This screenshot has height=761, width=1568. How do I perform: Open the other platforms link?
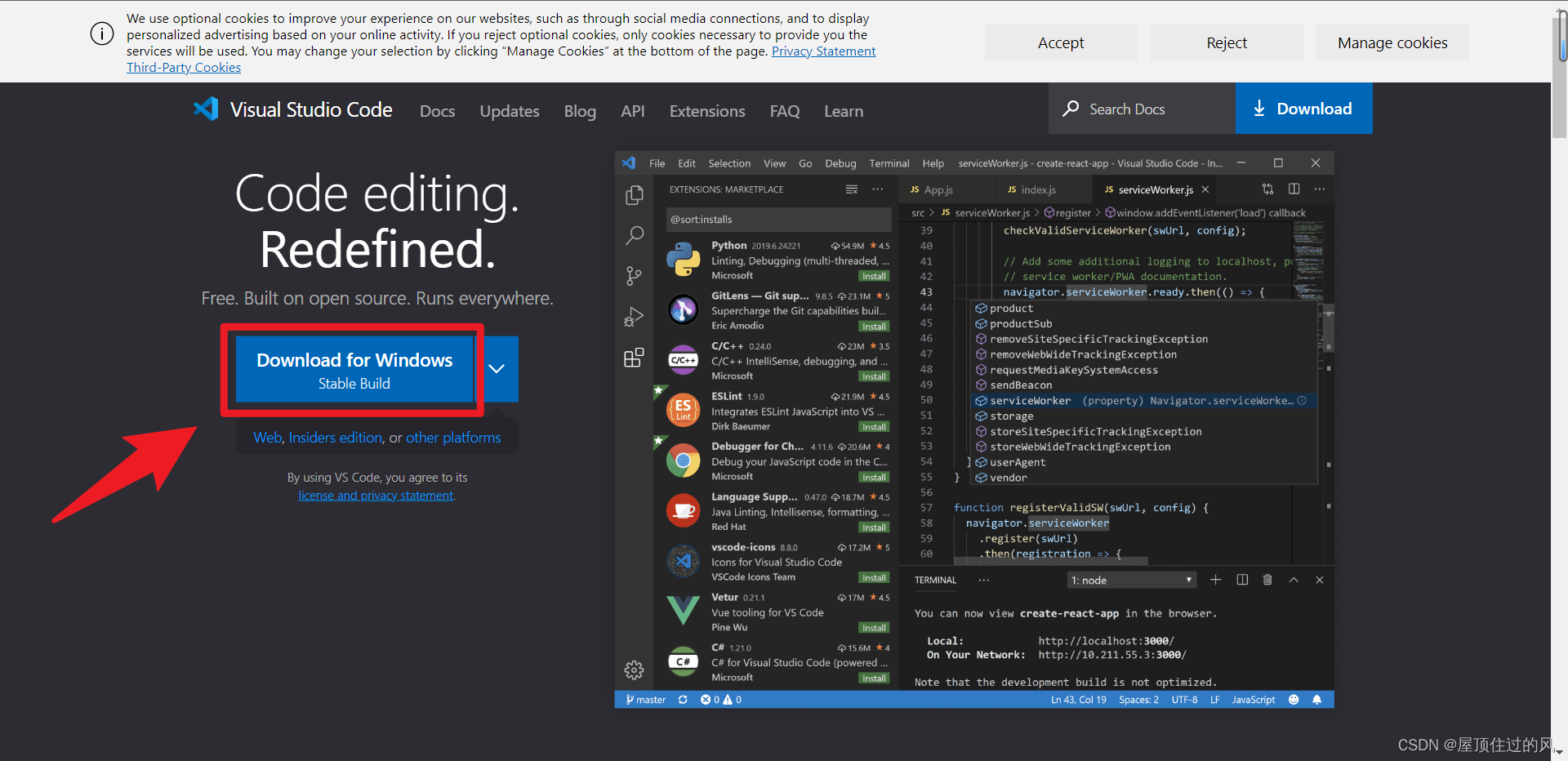point(453,438)
